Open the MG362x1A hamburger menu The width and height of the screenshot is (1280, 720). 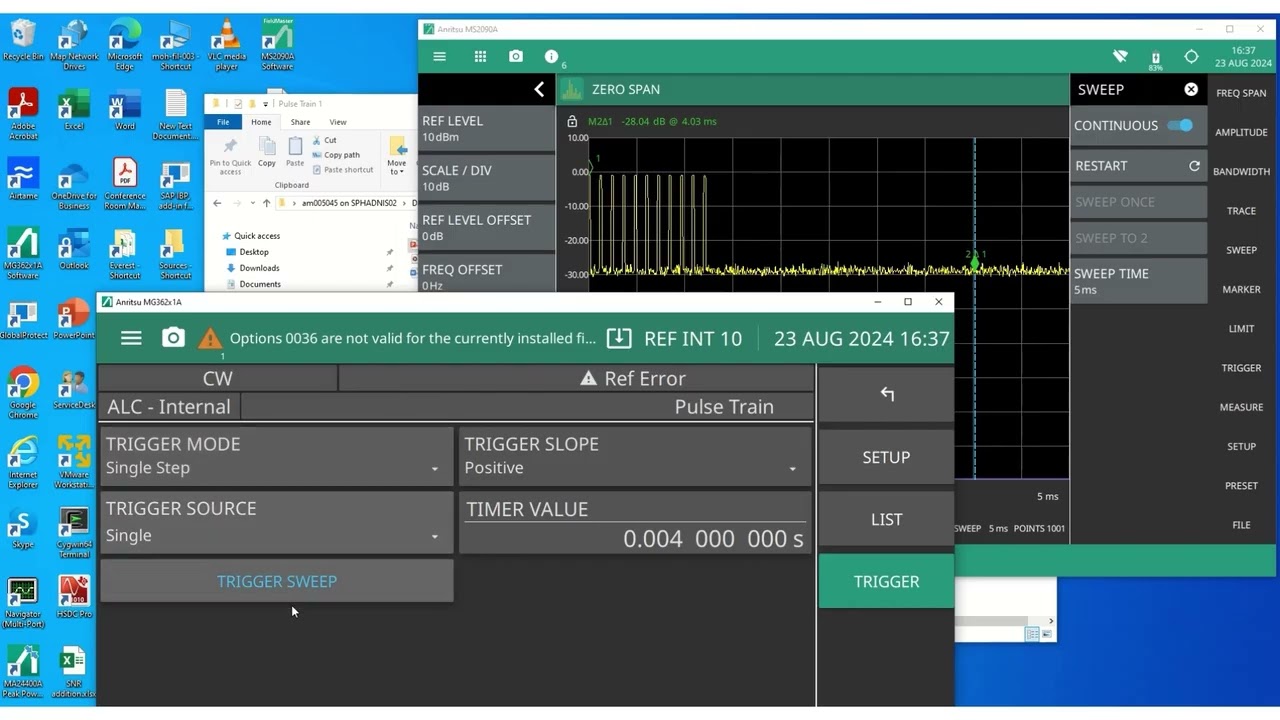[x=131, y=338]
